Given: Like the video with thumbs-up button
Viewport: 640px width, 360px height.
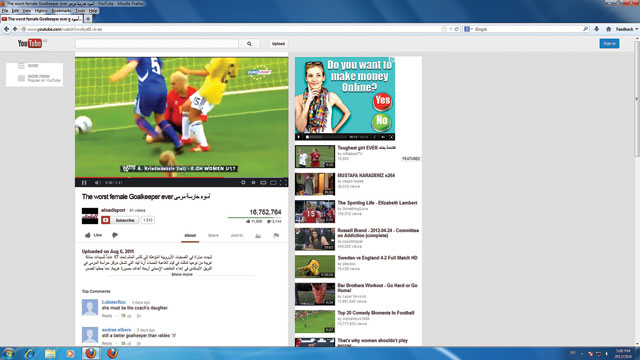Looking at the screenshot, I should [93, 235].
